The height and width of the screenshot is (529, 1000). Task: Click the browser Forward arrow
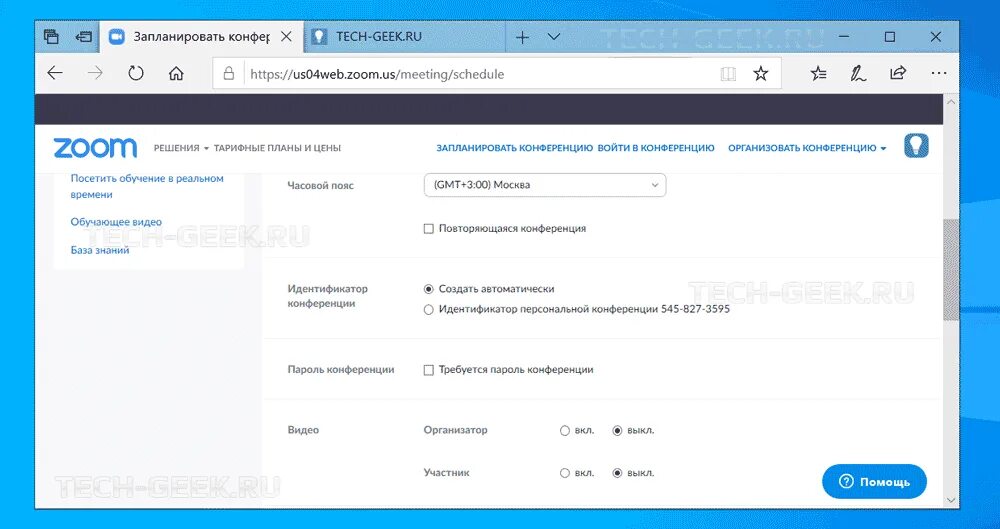coord(95,73)
